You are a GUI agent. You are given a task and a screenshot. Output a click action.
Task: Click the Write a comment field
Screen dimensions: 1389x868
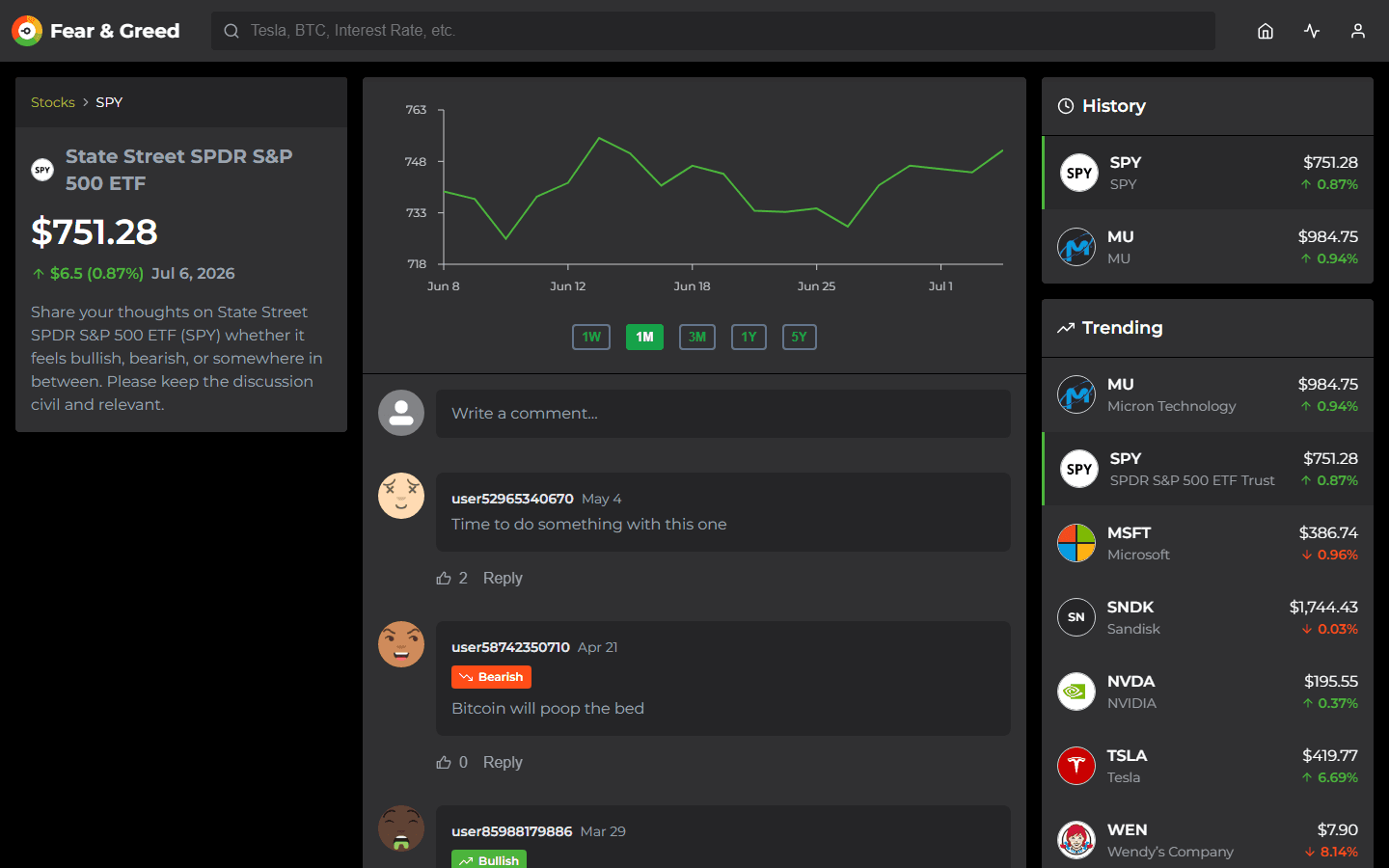click(723, 414)
